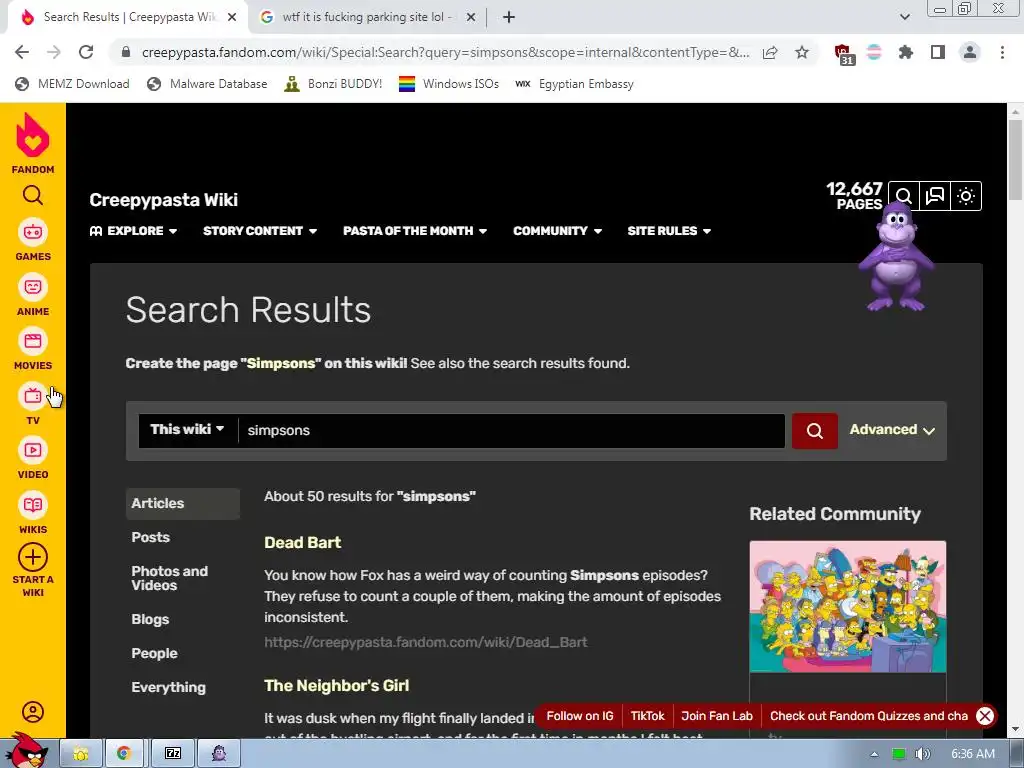Screen dimensions: 1024x768
Task: Share this page icon in address bar
Action: [770, 52]
